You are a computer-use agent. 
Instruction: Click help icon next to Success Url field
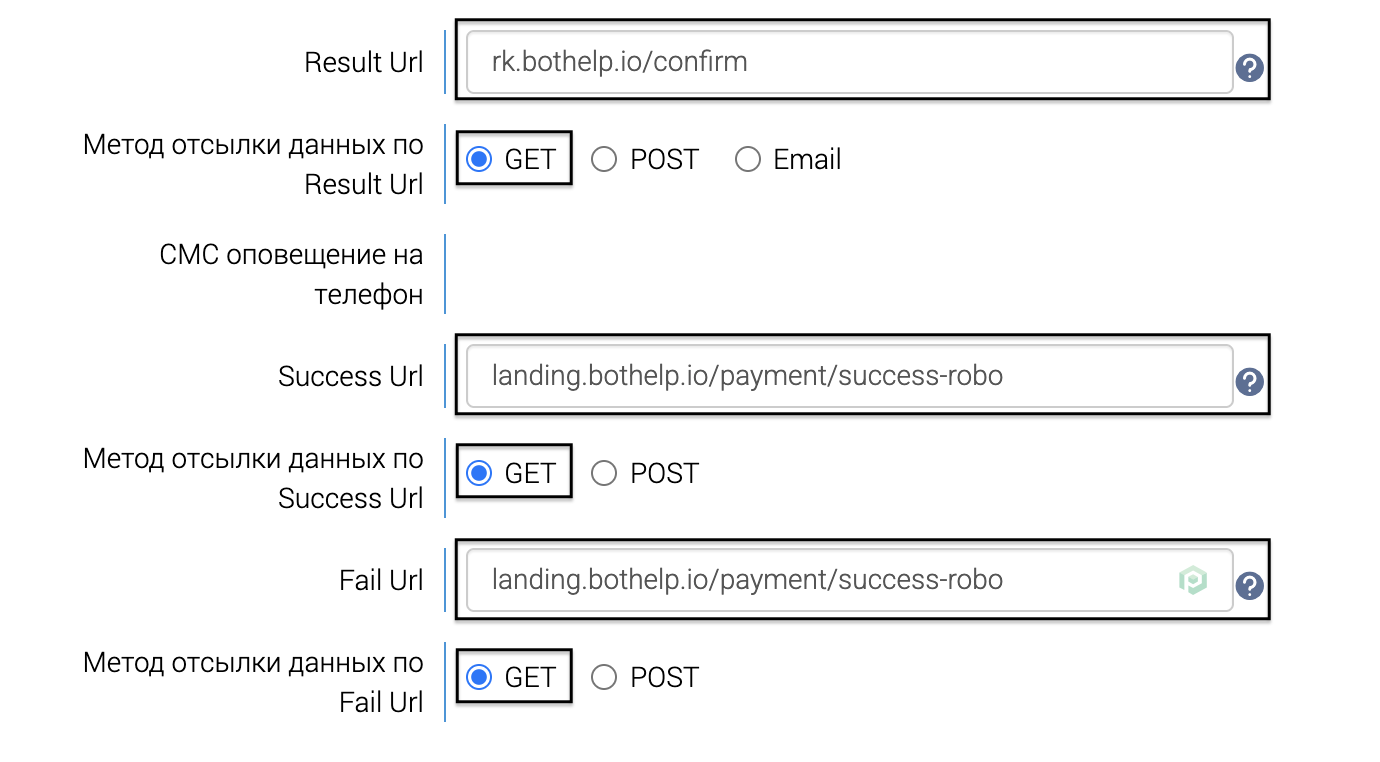[1250, 382]
